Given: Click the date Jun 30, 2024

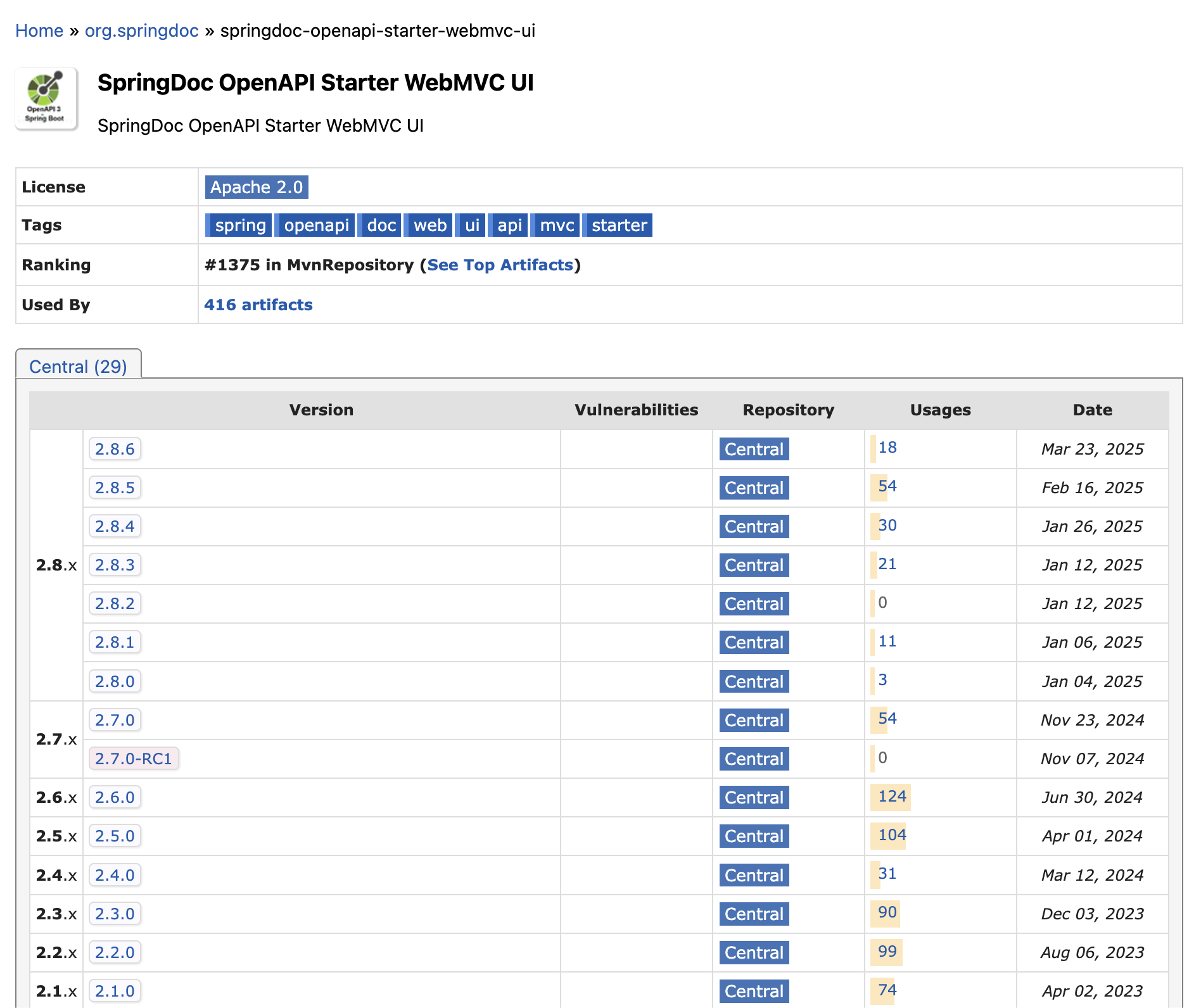Looking at the screenshot, I should pyautogui.click(x=1093, y=797).
